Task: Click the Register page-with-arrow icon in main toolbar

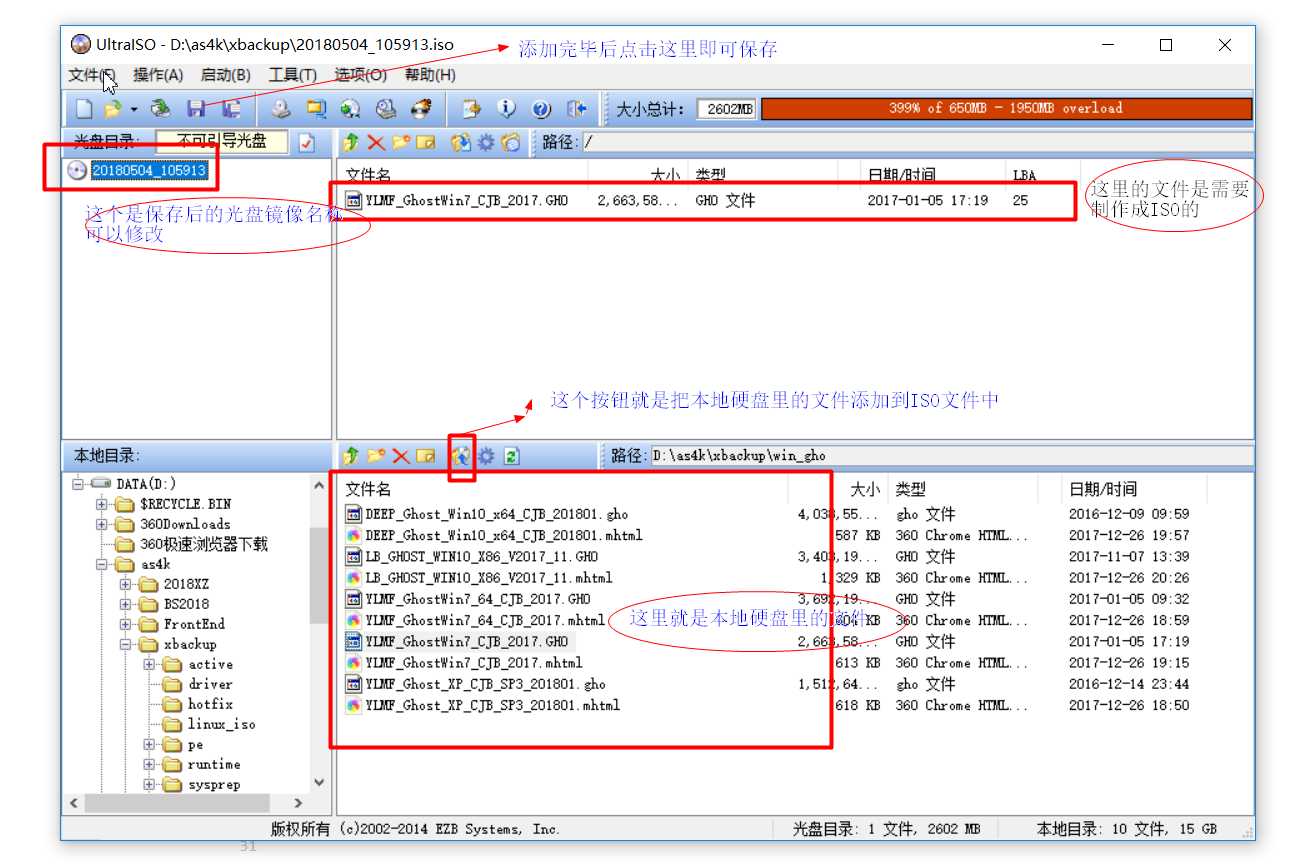Action: point(471,108)
